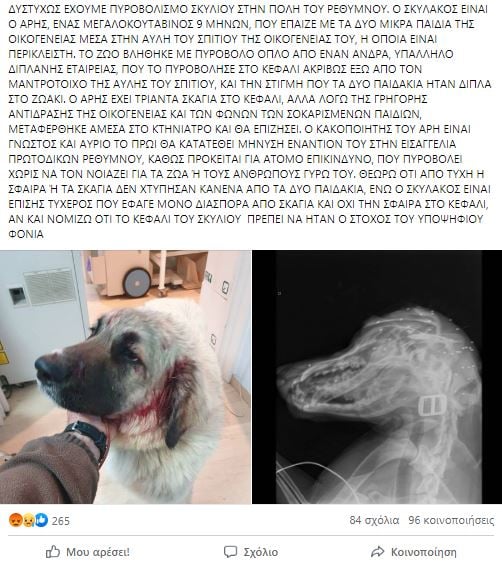Click the curved share arrow icon
The image size is (502, 566).
point(377,552)
